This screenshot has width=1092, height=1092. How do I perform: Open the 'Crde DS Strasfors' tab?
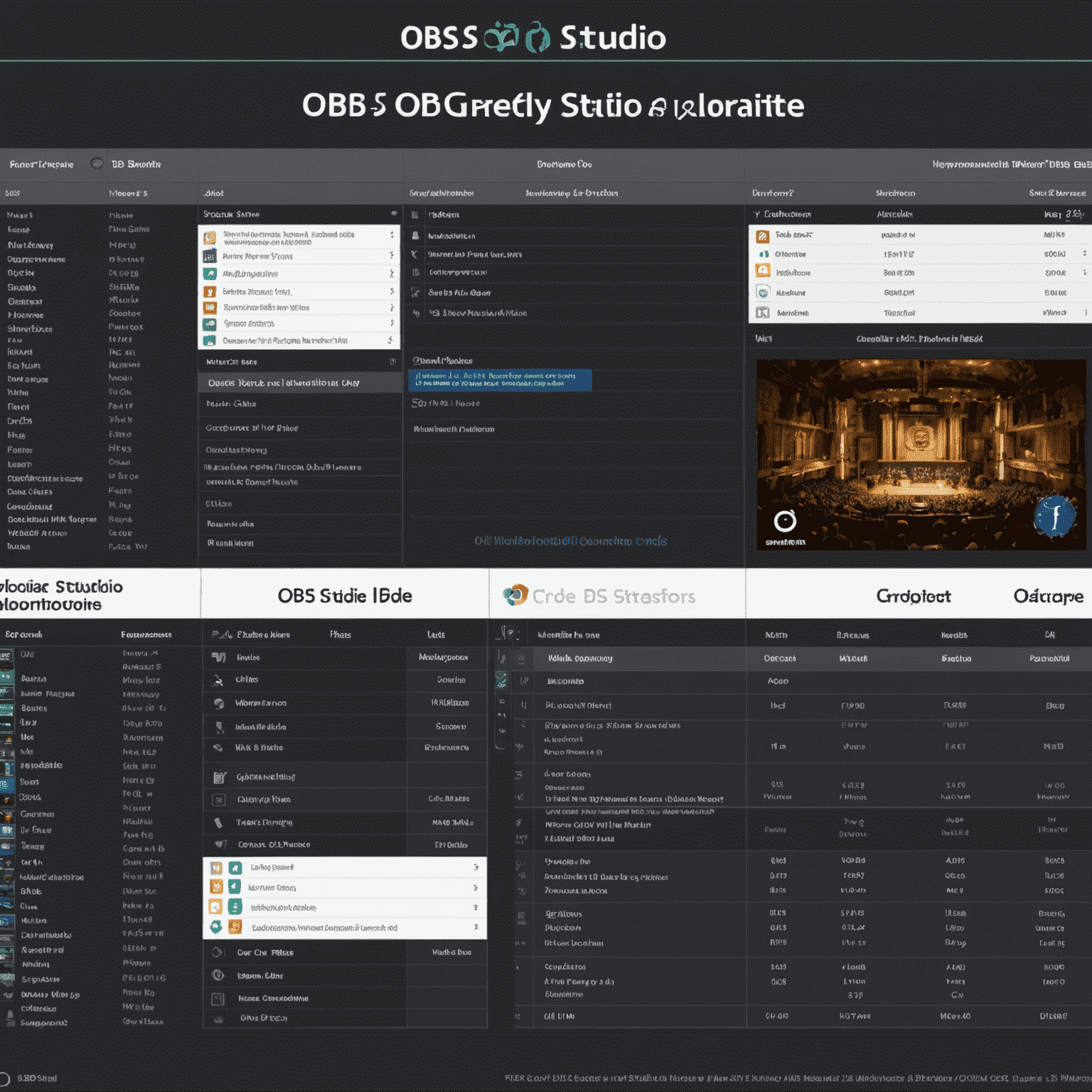point(617,595)
